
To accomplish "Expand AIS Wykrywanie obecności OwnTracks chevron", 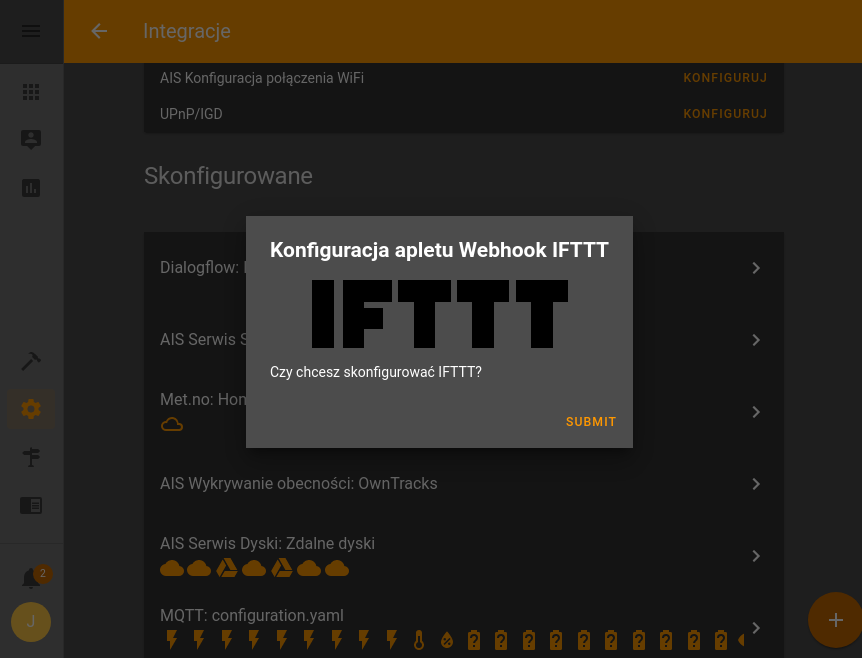I will [x=756, y=484].
